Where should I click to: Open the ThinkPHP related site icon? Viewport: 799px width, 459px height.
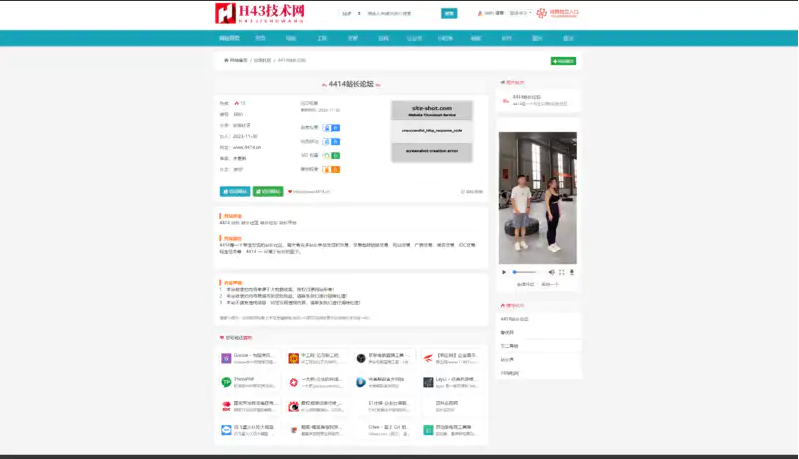click(227, 382)
